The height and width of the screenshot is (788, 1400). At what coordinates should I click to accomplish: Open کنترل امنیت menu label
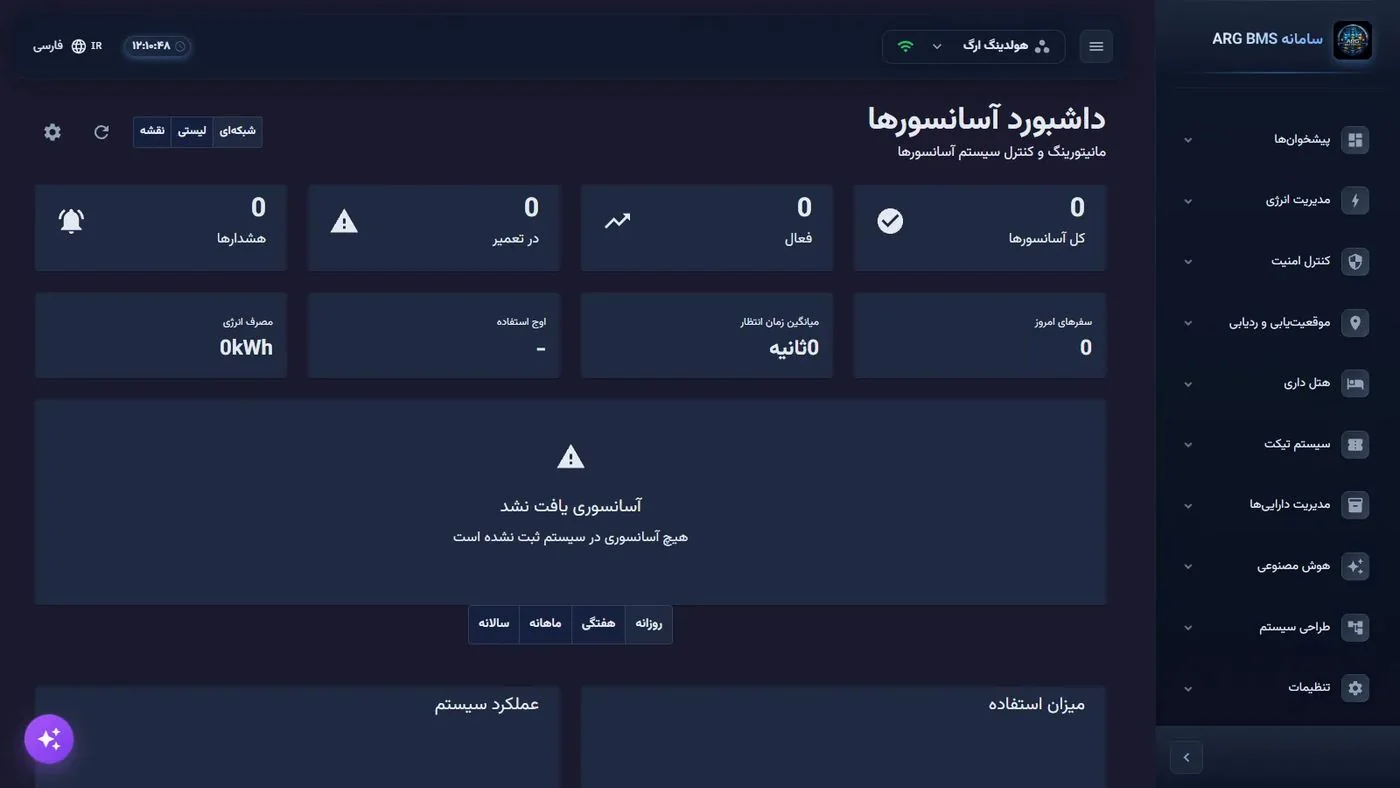(1301, 262)
